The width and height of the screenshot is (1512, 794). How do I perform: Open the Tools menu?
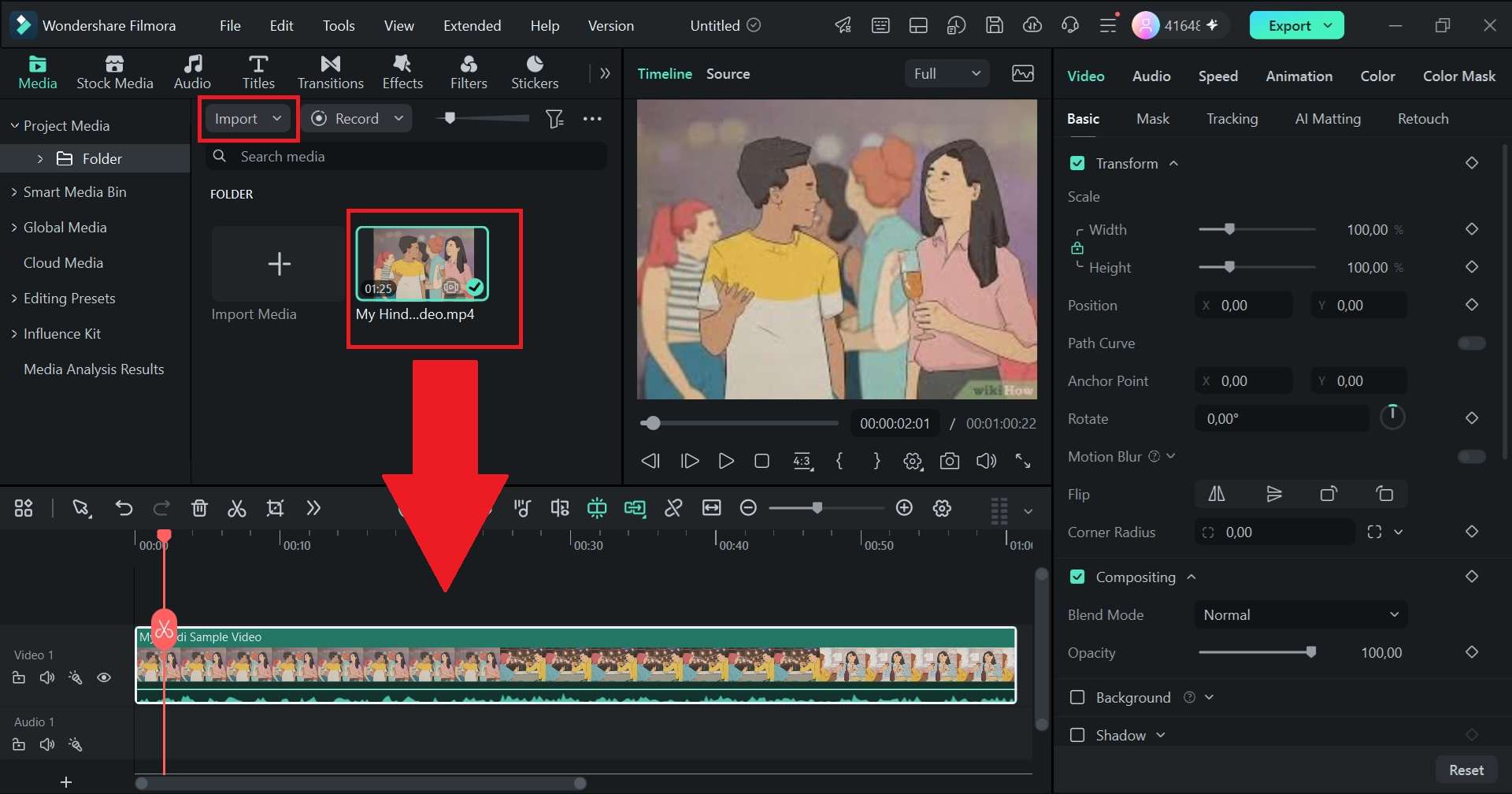pyautogui.click(x=339, y=25)
